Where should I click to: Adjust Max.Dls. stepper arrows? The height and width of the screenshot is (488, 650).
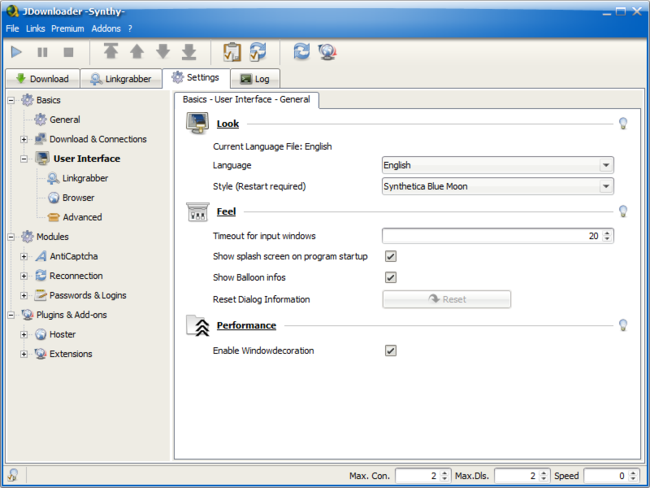point(543,476)
